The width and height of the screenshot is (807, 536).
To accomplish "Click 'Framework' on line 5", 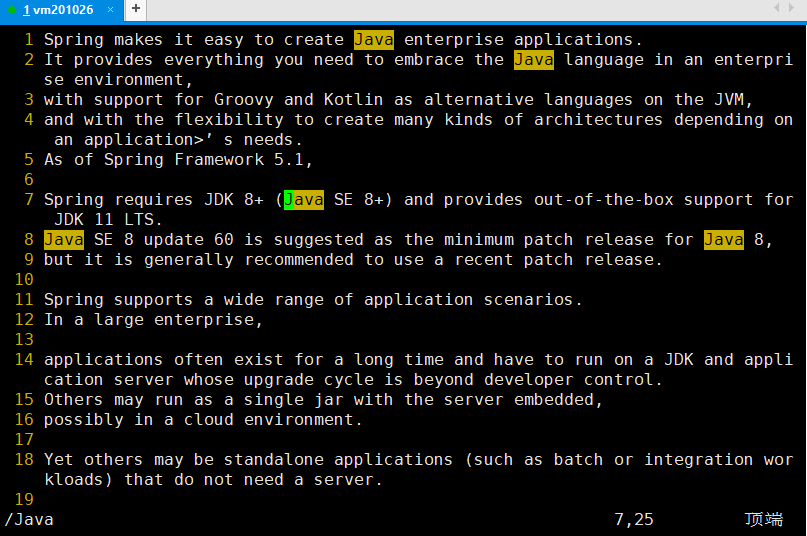I will click(219, 160).
